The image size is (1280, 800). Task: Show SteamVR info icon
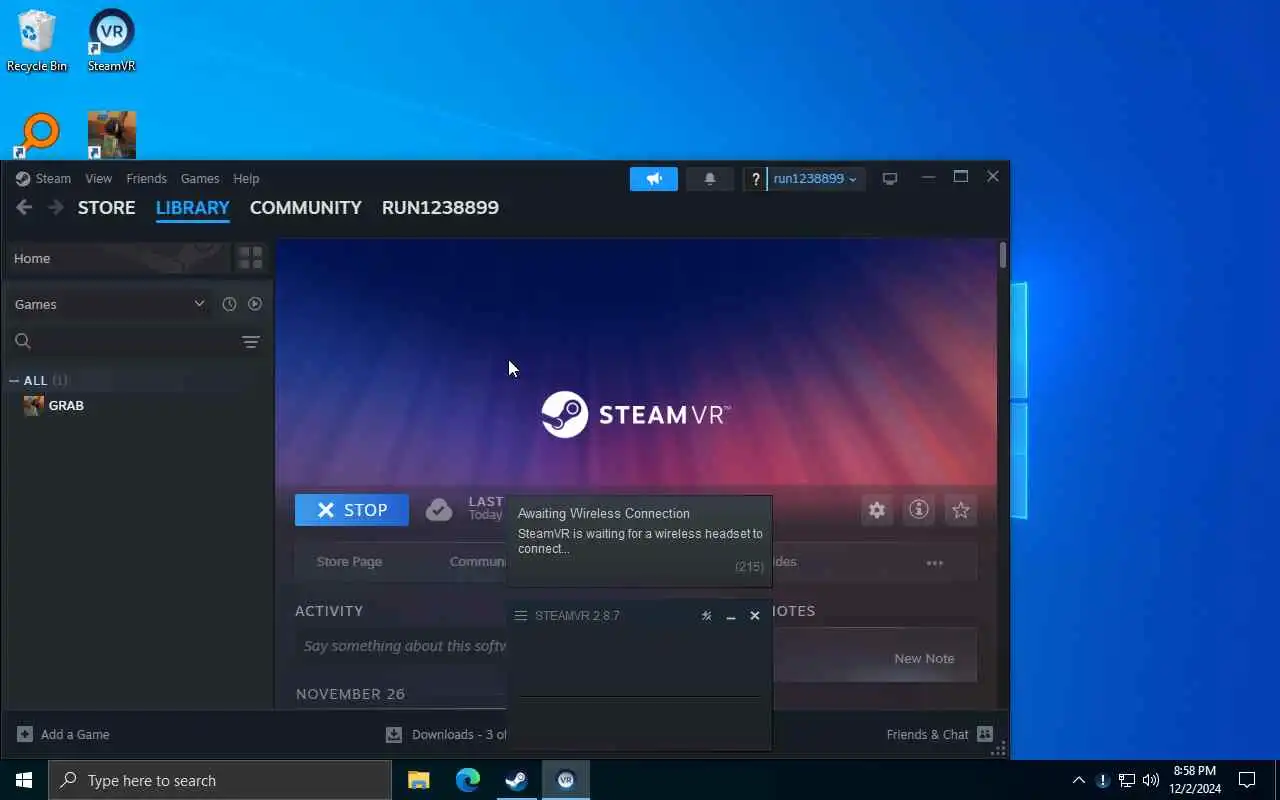tap(919, 510)
